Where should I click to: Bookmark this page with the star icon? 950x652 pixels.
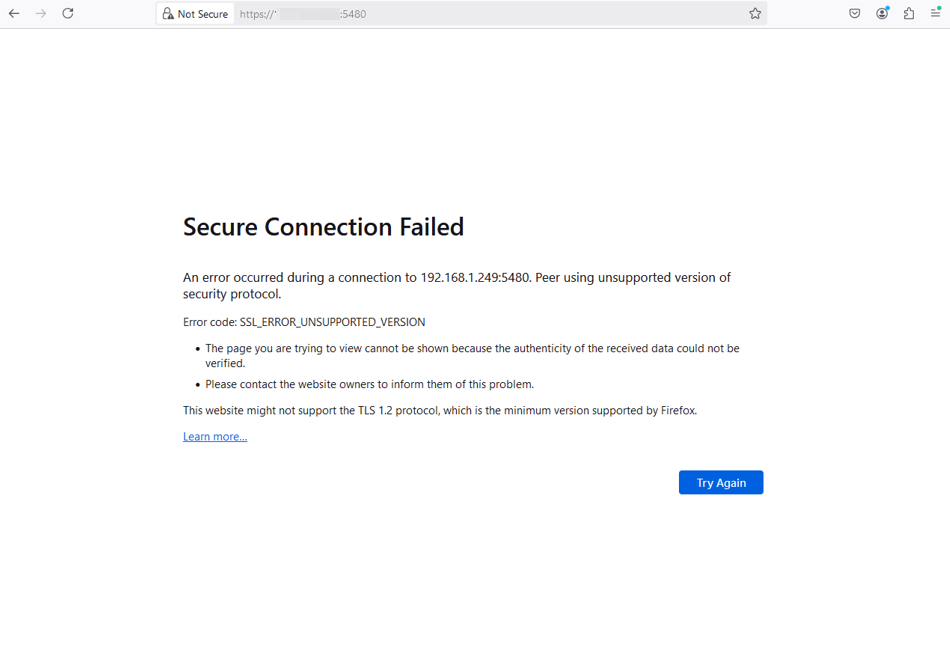point(755,14)
